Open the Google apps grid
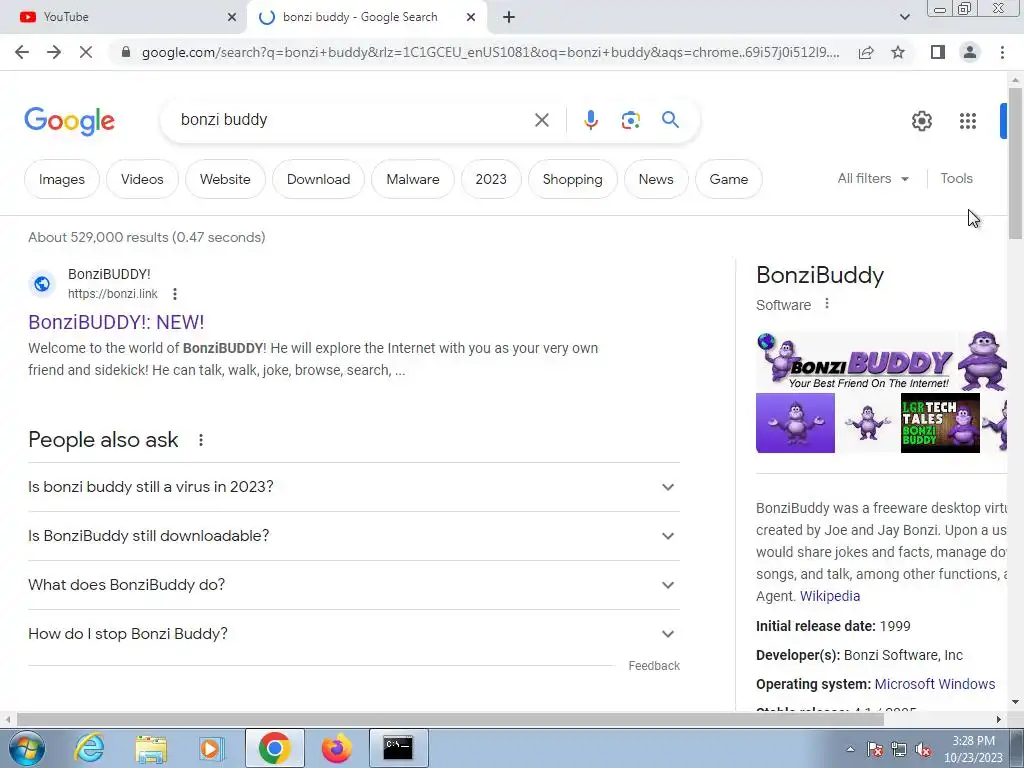The height and width of the screenshot is (768, 1024). coord(967,121)
